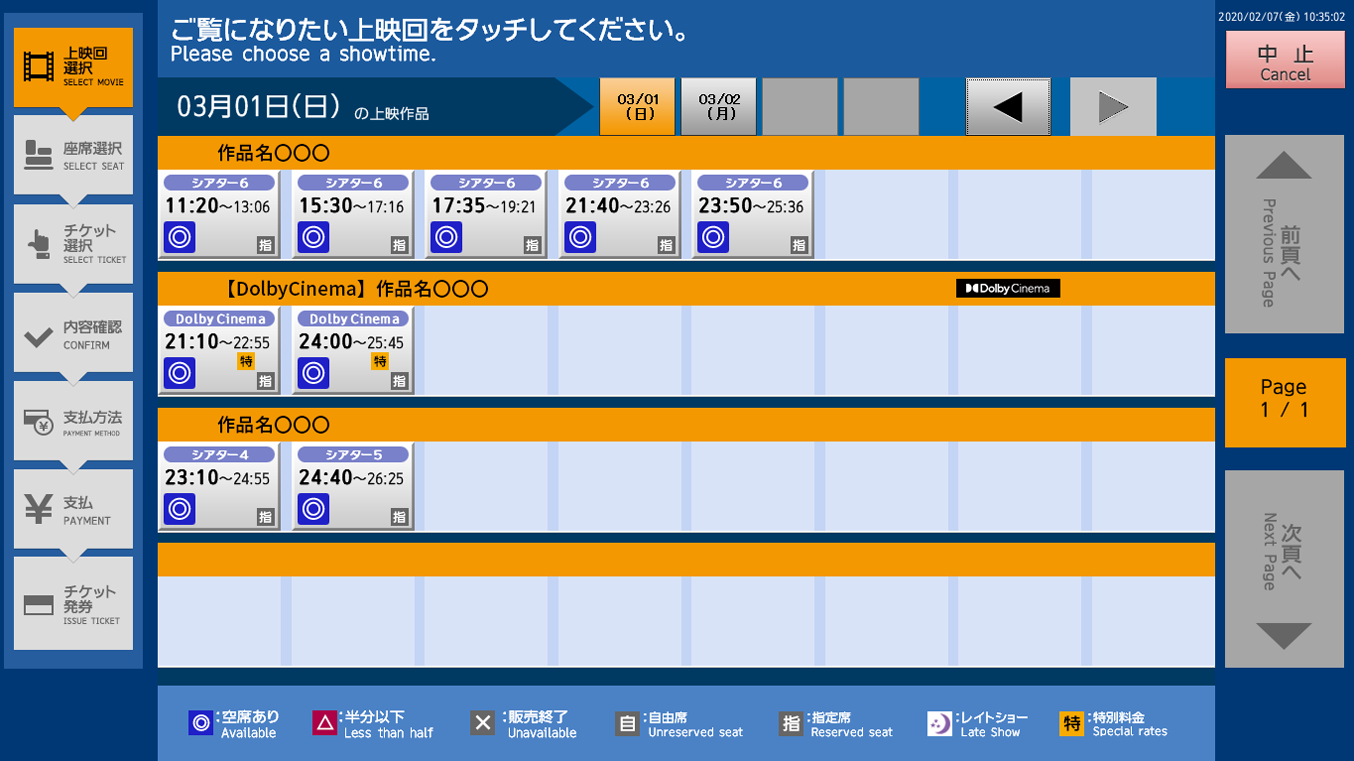
Task: Open the Select Seat step
Action: click(73, 155)
